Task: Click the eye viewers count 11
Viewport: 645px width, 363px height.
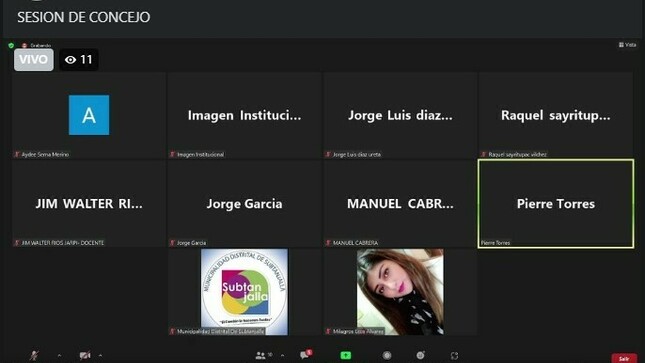Action: tap(79, 60)
